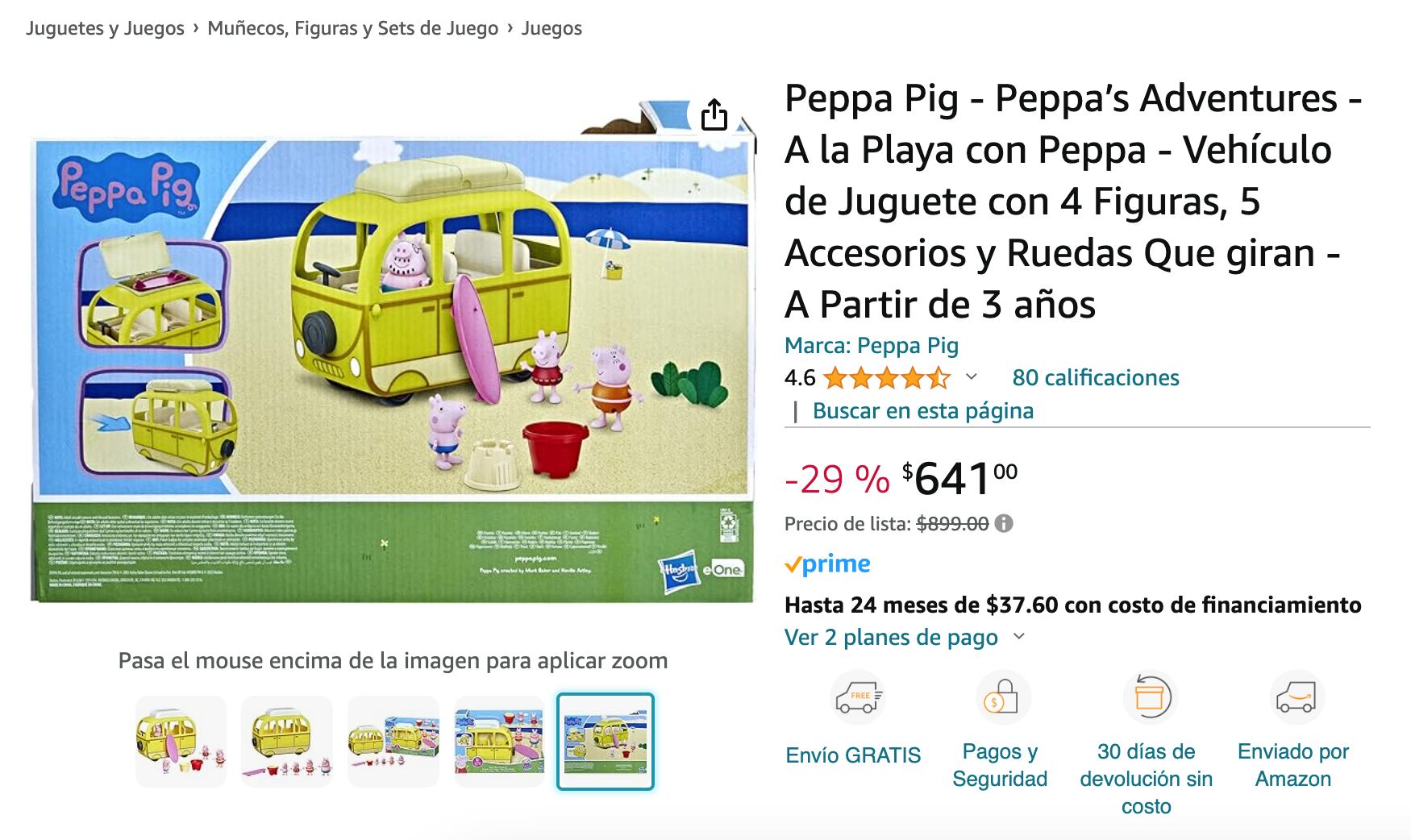Click the Amazon delivery truck icon
Screen dimensions: 1411x840
1294,697
